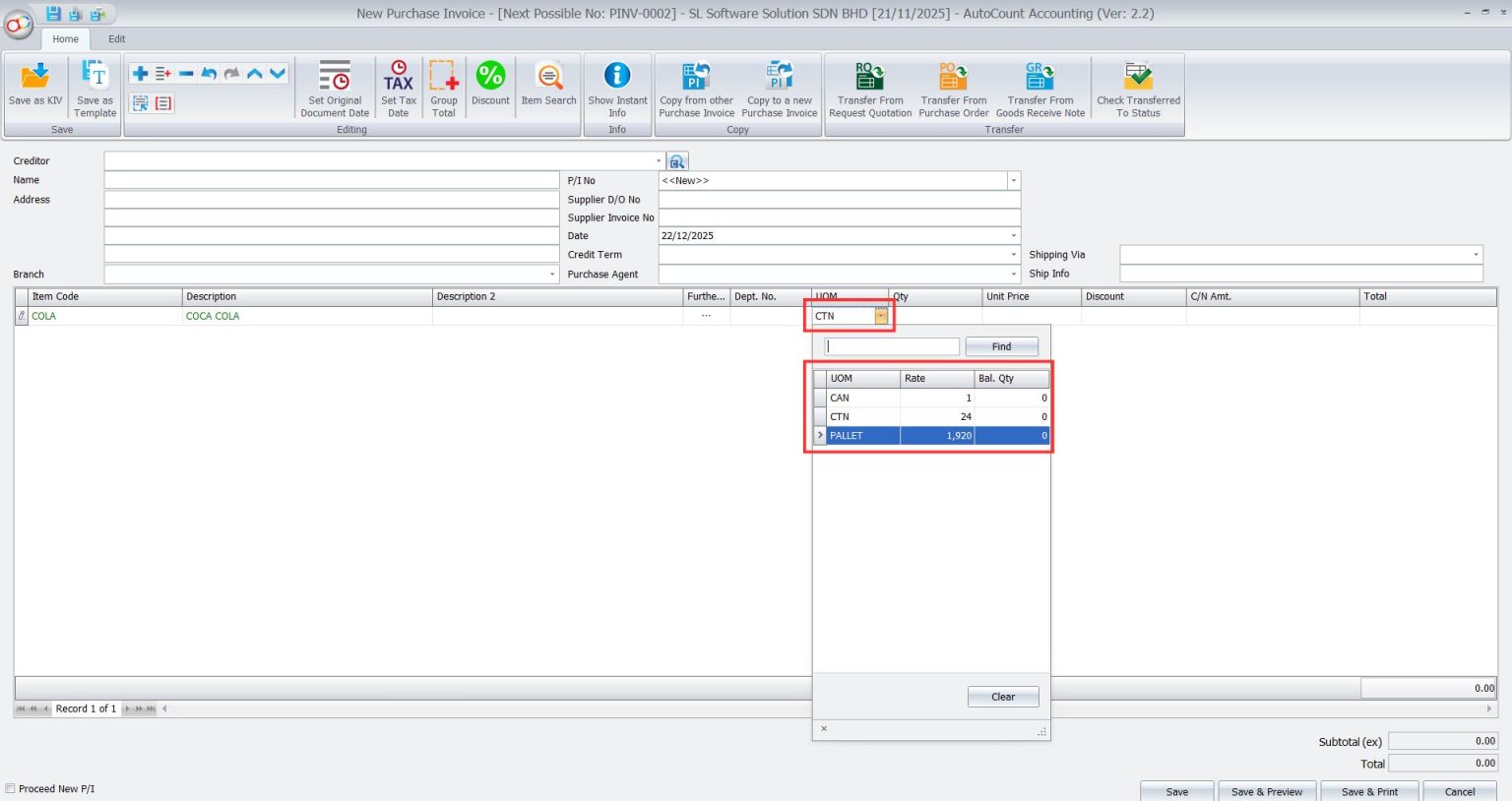Select the Save as Template icon
The height and width of the screenshot is (801, 1512).
click(94, 87)
